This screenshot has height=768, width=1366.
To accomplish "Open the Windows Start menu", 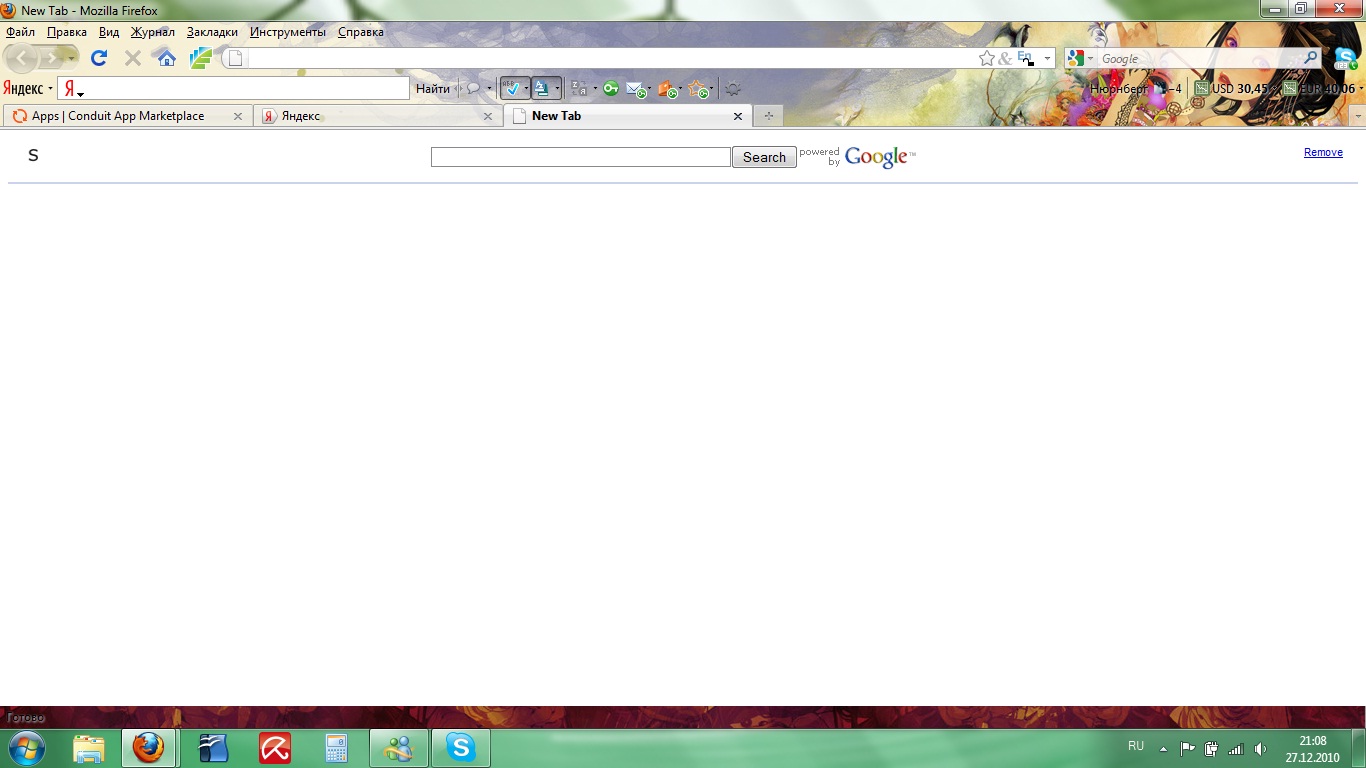I will (x=26, y=747).
